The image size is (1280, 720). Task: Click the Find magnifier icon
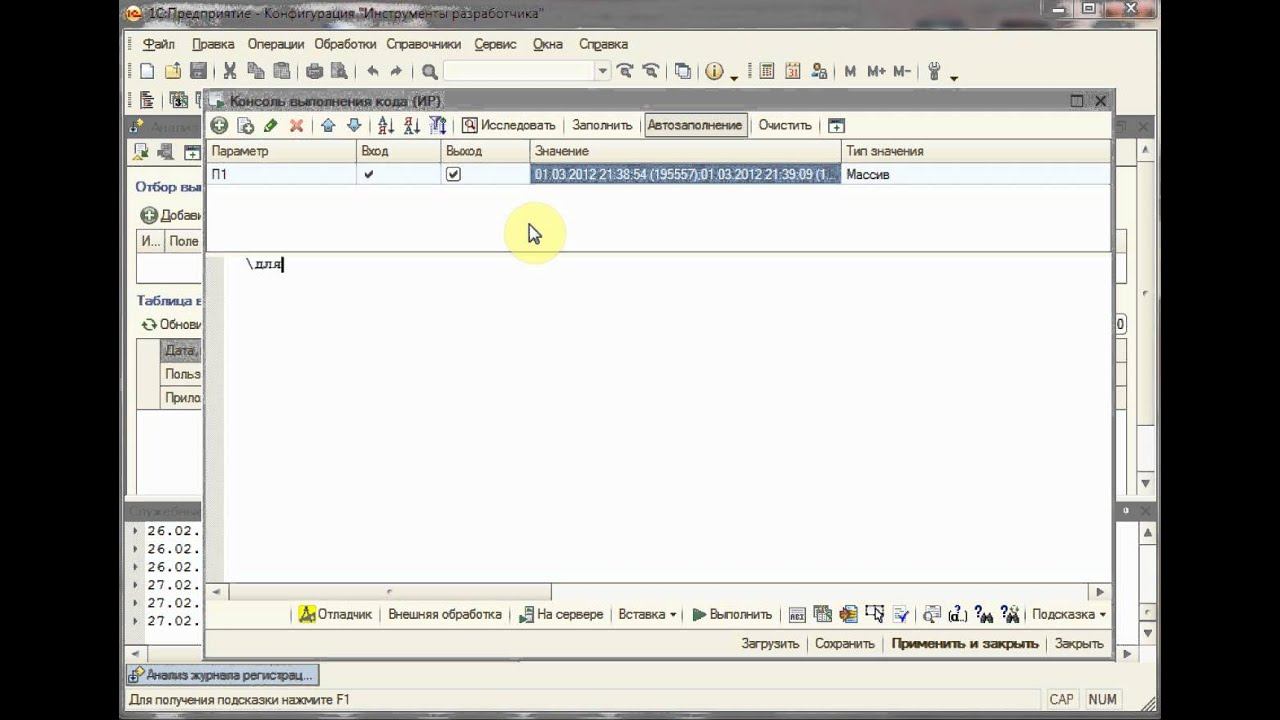click(430, 71)
